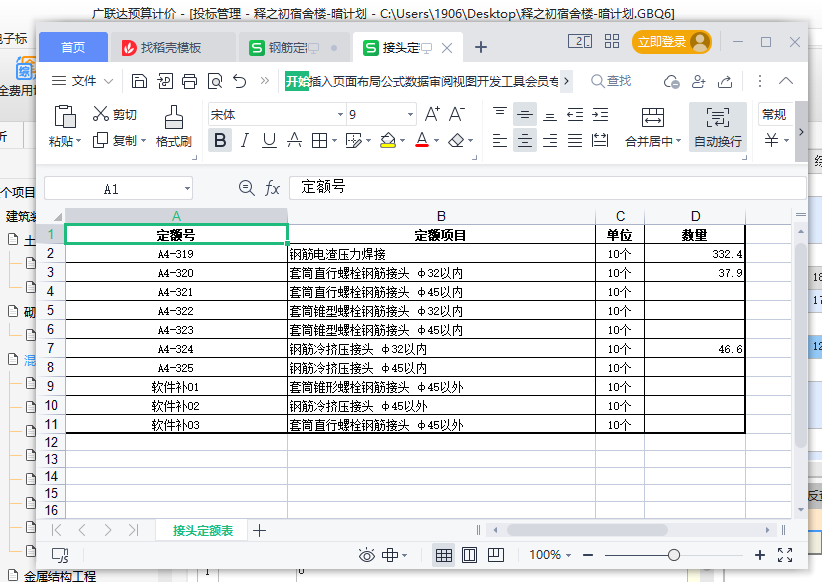822x582 pixels.
Task: Switch to the 钢筋定 document tab
Action: point(294,48)
